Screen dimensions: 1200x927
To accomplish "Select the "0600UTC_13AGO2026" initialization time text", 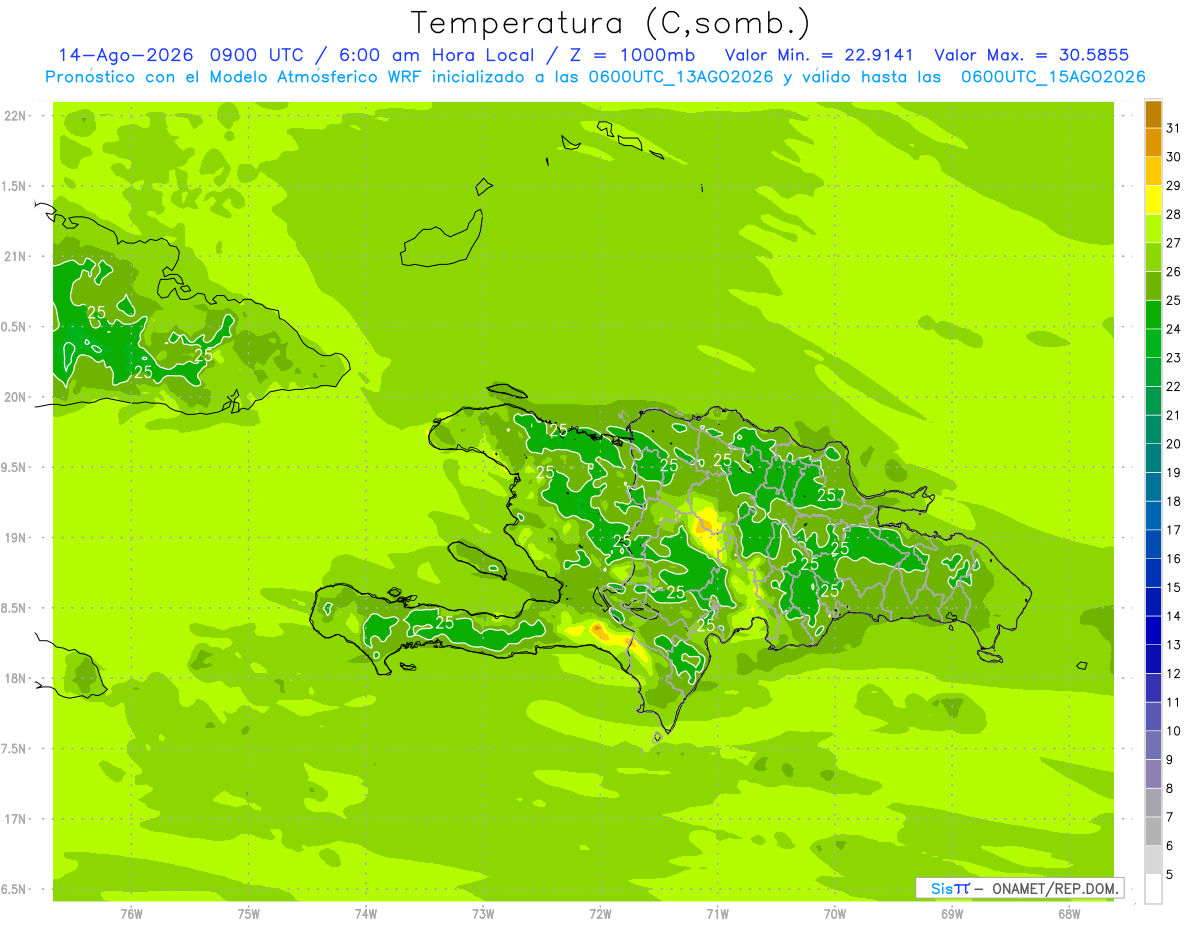I will click(x=681, y=77).
